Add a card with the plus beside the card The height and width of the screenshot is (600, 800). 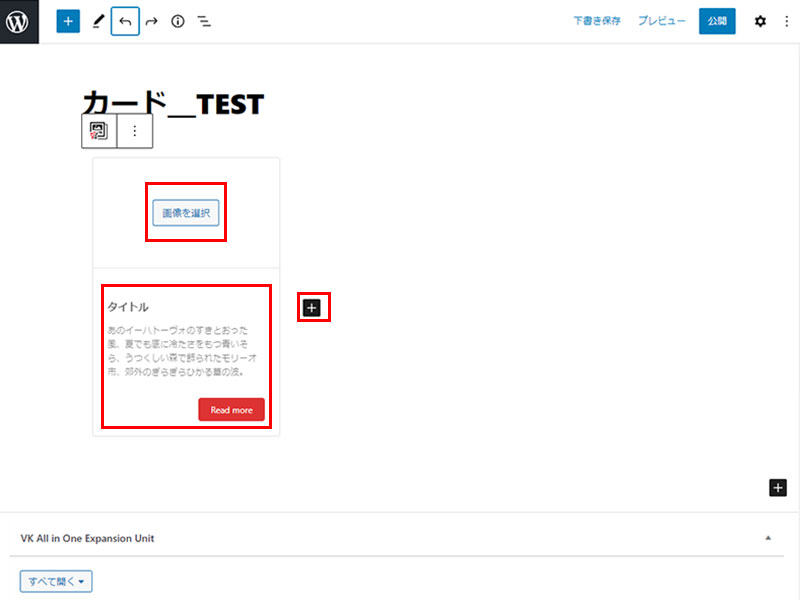(312, 308)
